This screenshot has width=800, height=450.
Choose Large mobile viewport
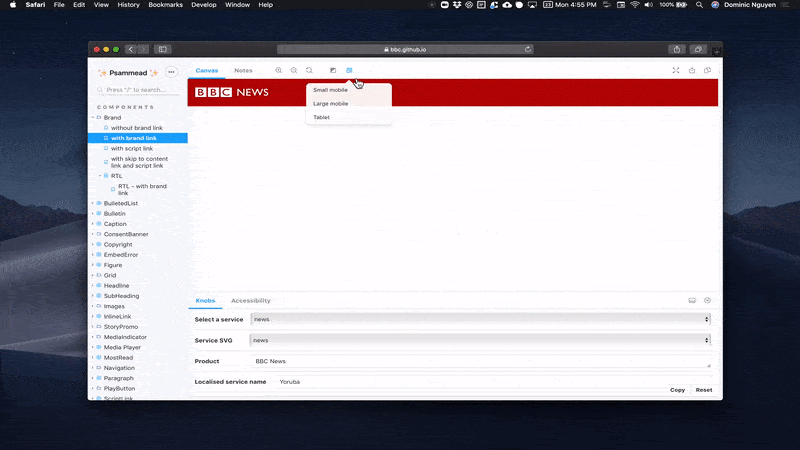pyautogui.click(x=331, y=104)
